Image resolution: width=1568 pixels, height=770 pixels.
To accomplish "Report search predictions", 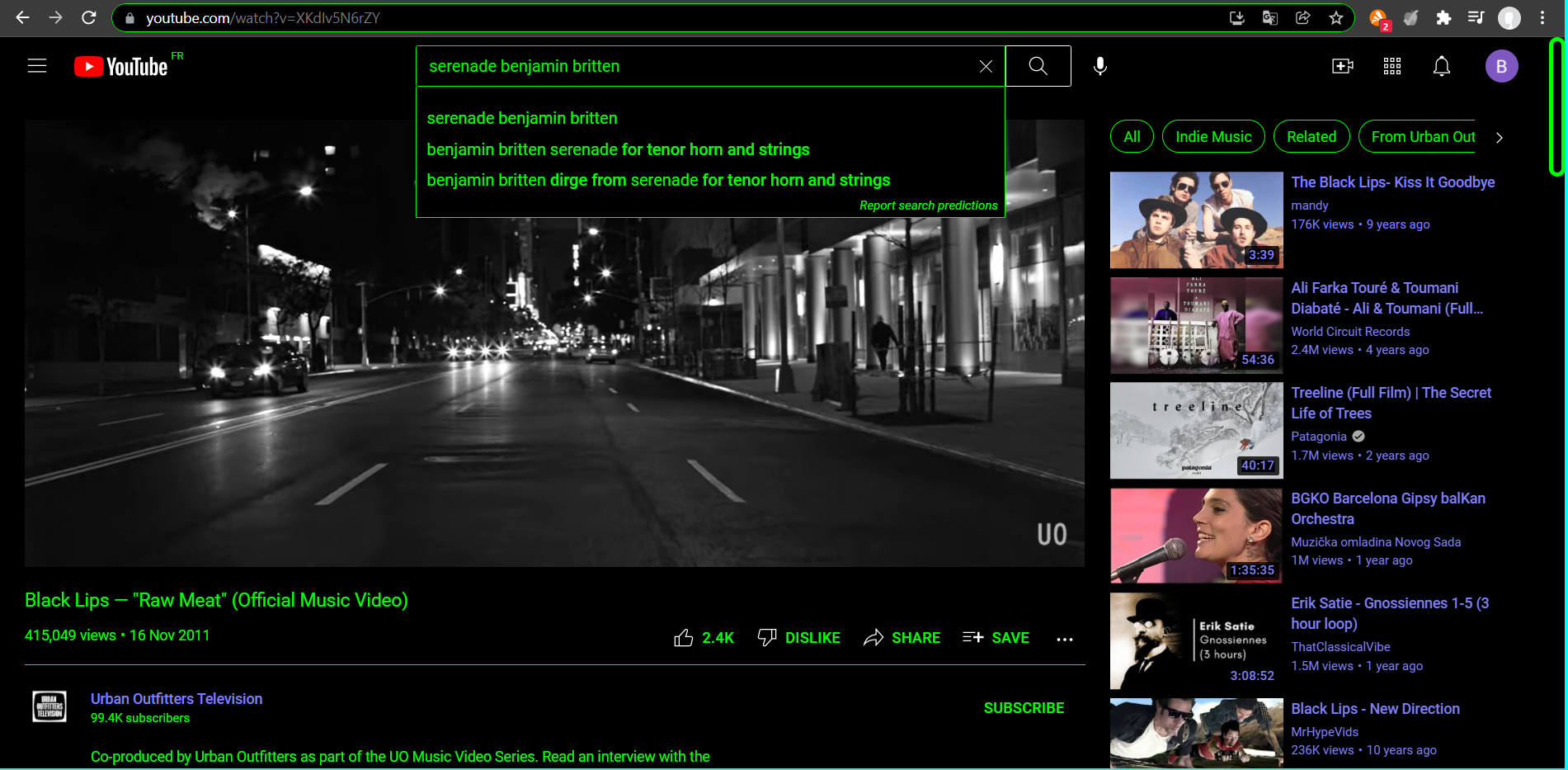I will click(x=928, y=205).
